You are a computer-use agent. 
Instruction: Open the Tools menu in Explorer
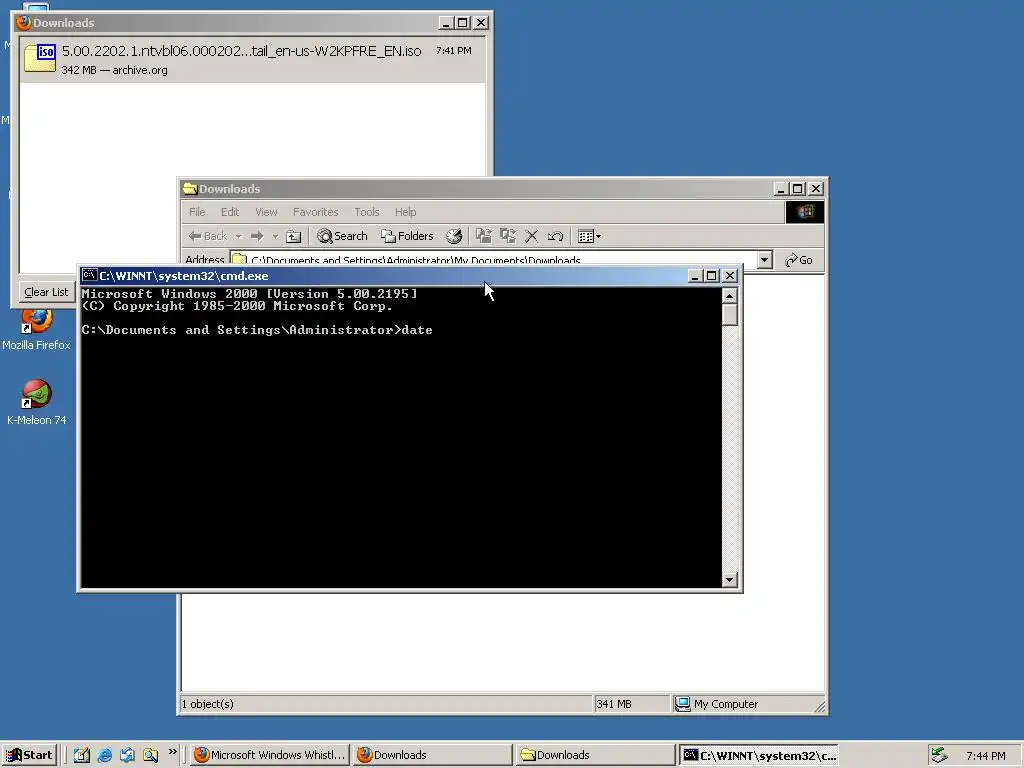tap(366, 212)
